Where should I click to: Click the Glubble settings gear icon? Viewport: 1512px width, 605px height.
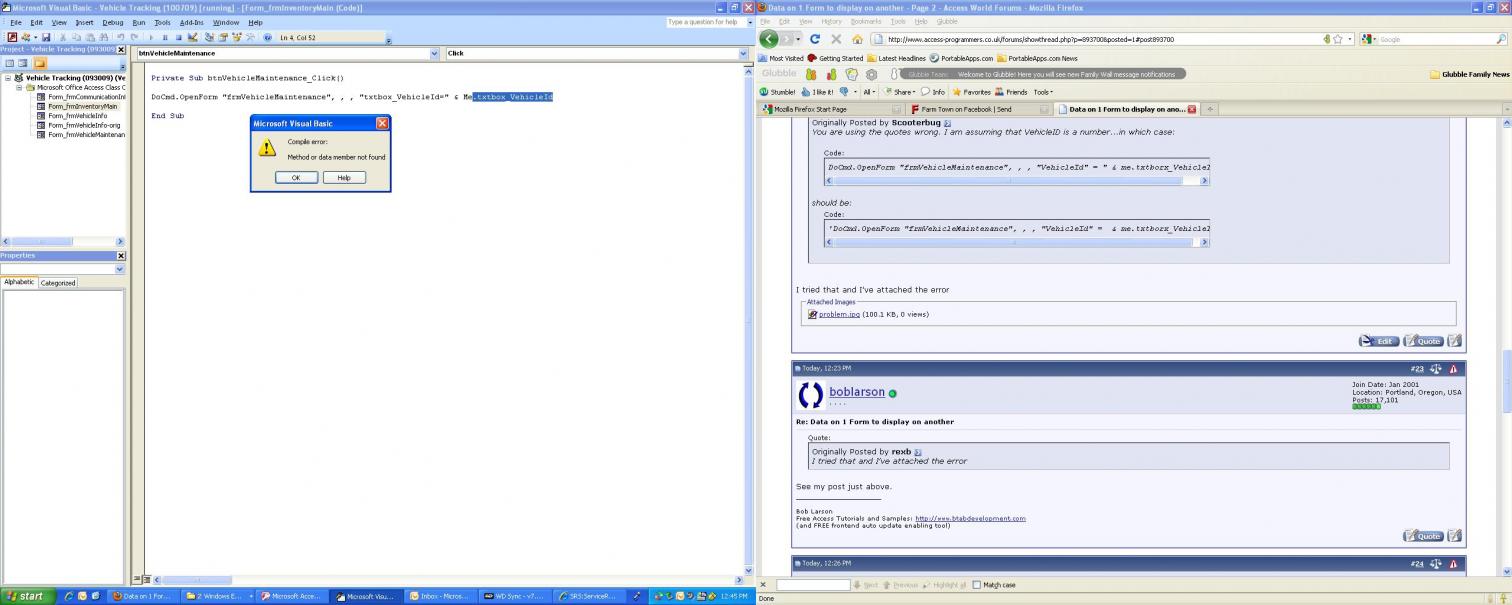tap(871, 74)
